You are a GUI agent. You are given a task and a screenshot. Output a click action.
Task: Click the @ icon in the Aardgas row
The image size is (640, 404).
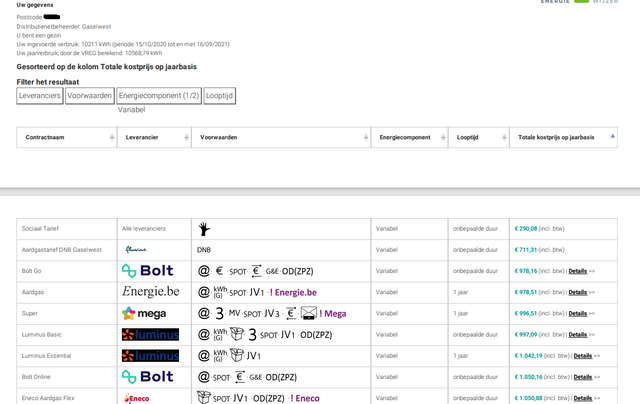pyautogui.click(x=204, y=292)
